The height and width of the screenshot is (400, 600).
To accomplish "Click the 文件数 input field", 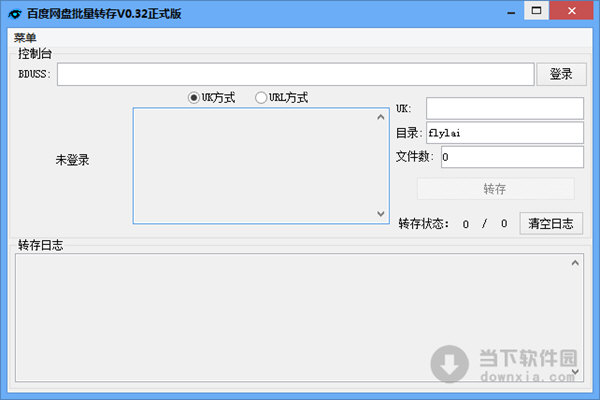I will [512, 157].
